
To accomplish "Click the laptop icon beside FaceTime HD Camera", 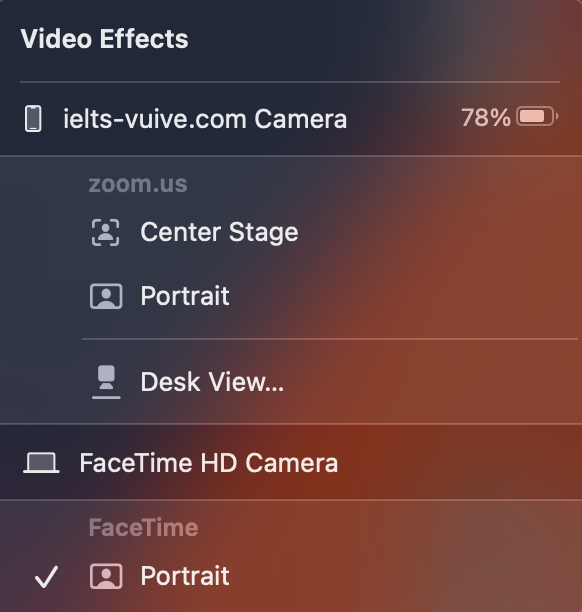I will pos(41,463).
